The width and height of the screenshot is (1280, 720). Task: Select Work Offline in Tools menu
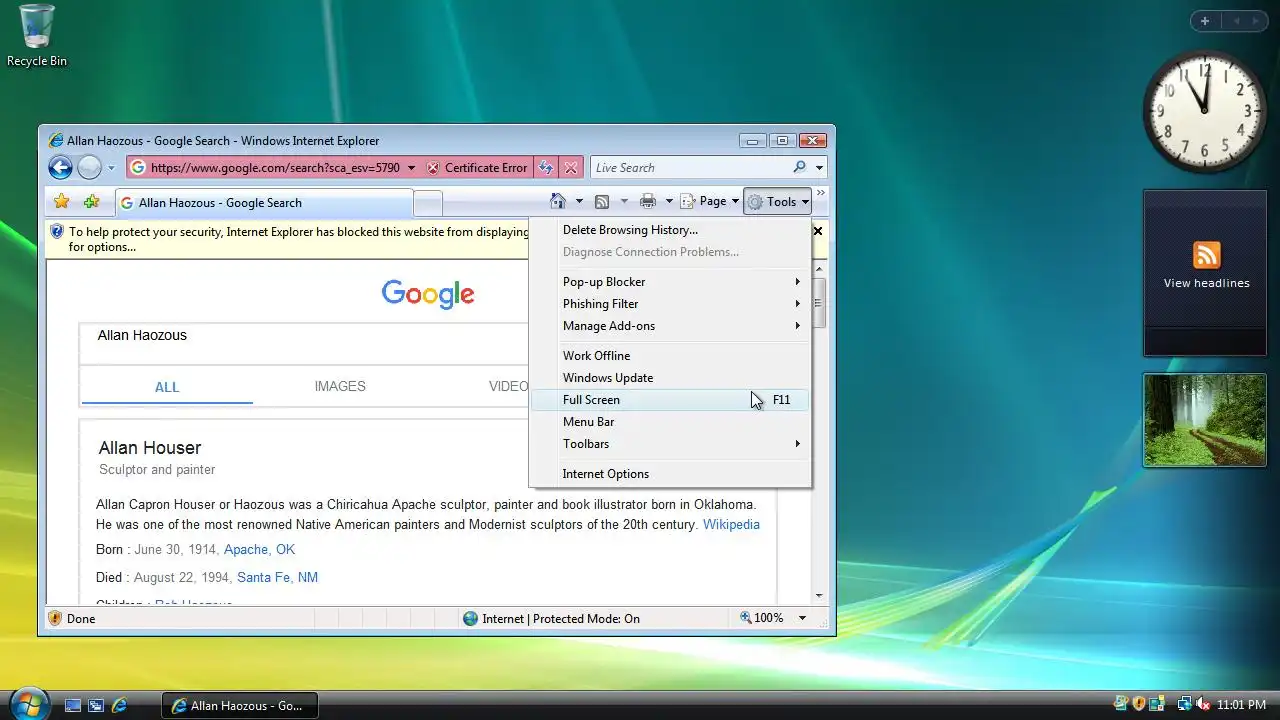coord(670,356)
